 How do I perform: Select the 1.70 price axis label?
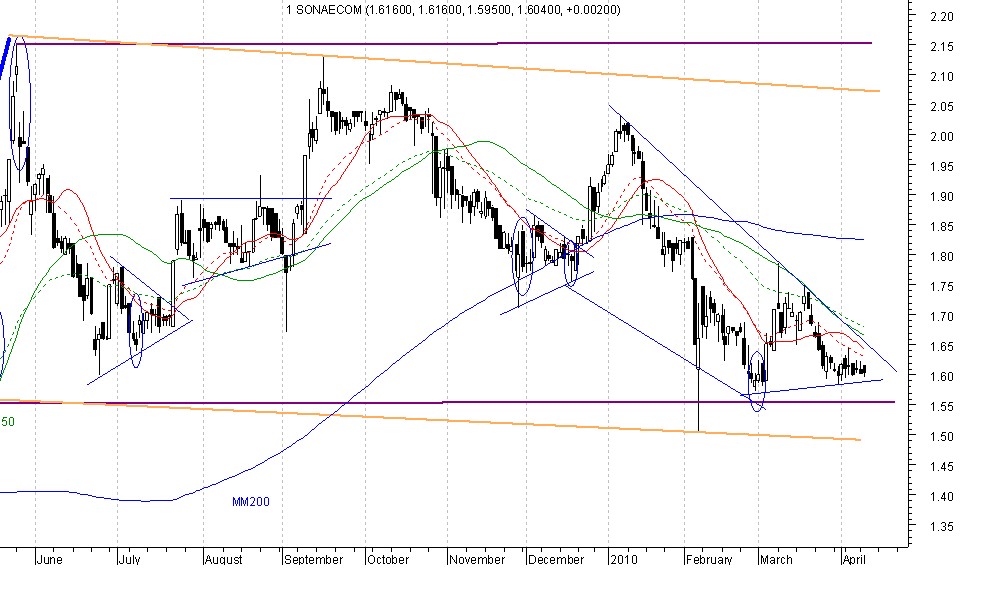pos(941,316)
